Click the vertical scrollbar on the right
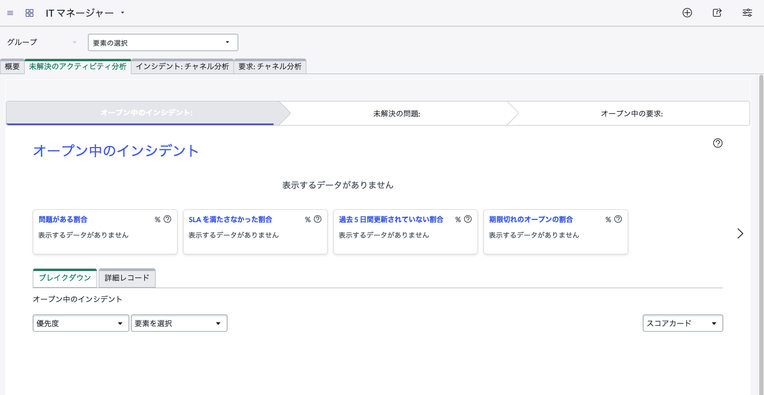The image size is (764, 395). click(x=761, y=234)
